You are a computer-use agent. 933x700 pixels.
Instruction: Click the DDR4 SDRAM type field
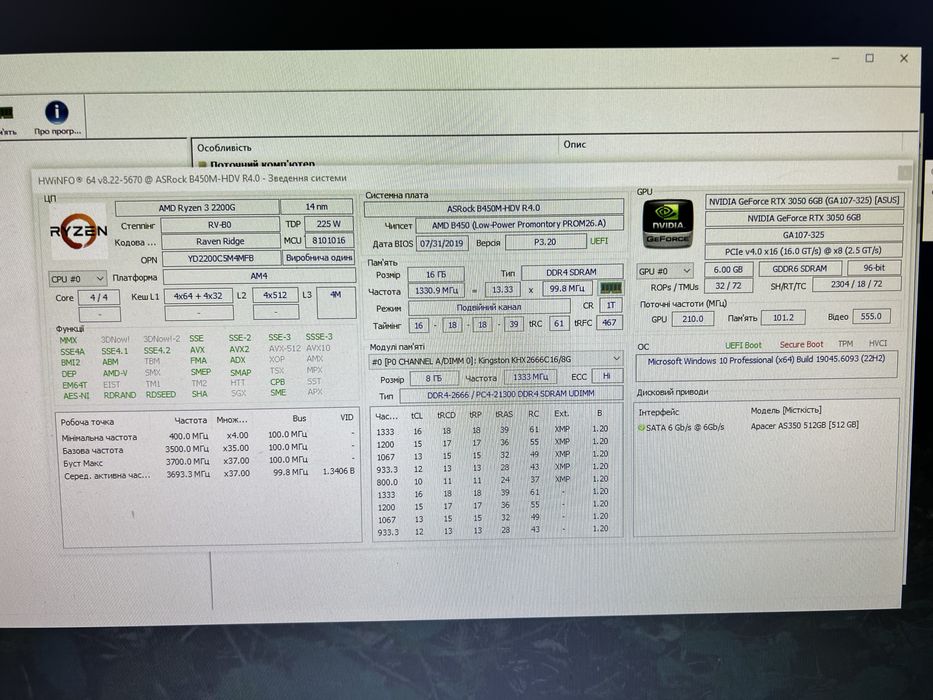coord(571,272)
